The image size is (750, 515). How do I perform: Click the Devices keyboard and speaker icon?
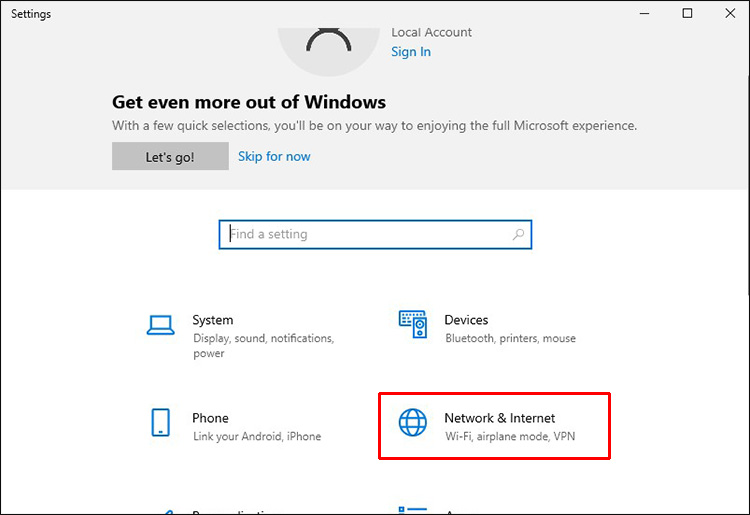tap(413, 324)
